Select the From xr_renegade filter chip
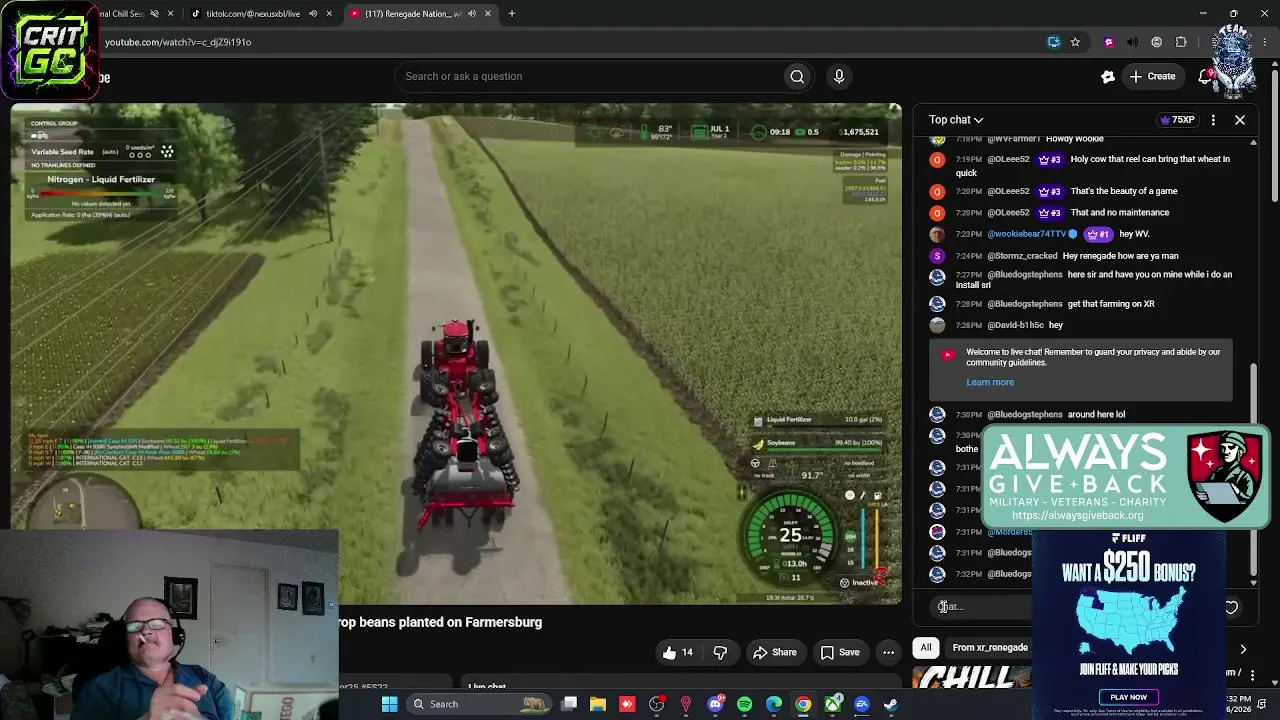 tap(990, 648)
